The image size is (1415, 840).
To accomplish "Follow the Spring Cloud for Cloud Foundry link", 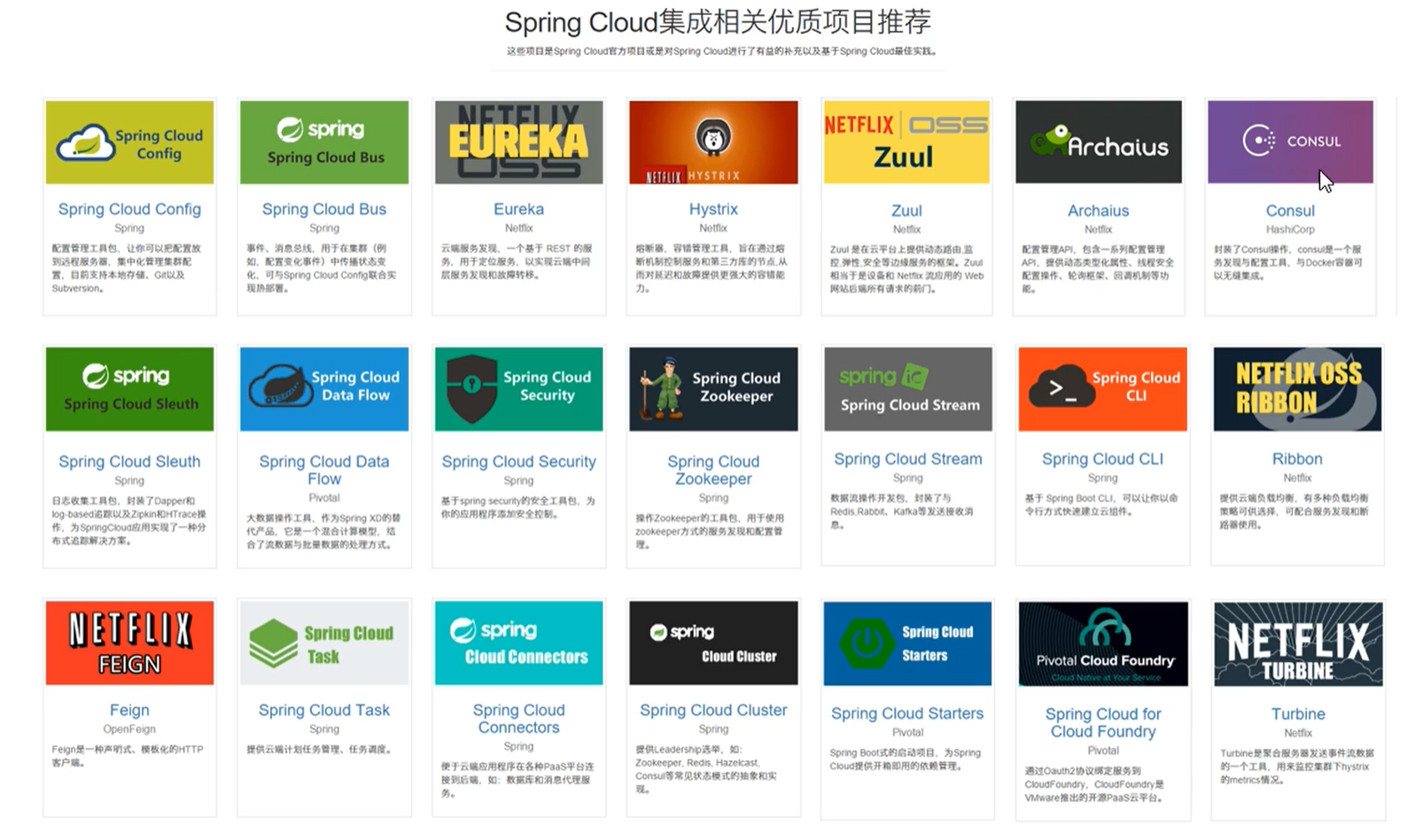I will point(1103,722).
